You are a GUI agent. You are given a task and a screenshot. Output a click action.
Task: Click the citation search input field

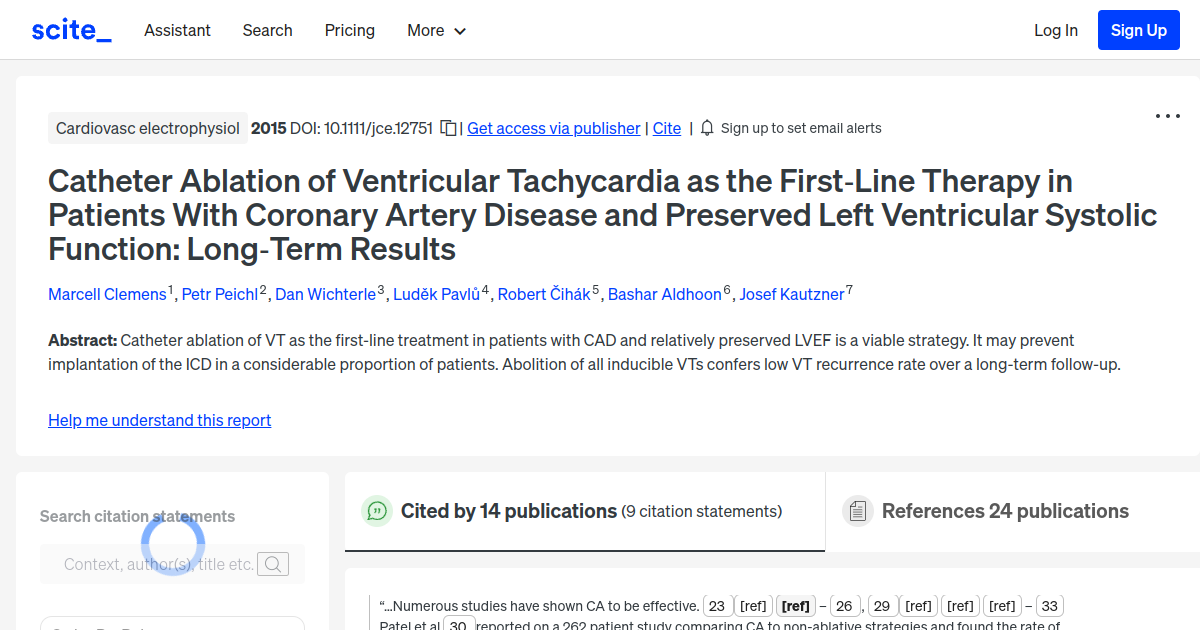coord(160,564)
